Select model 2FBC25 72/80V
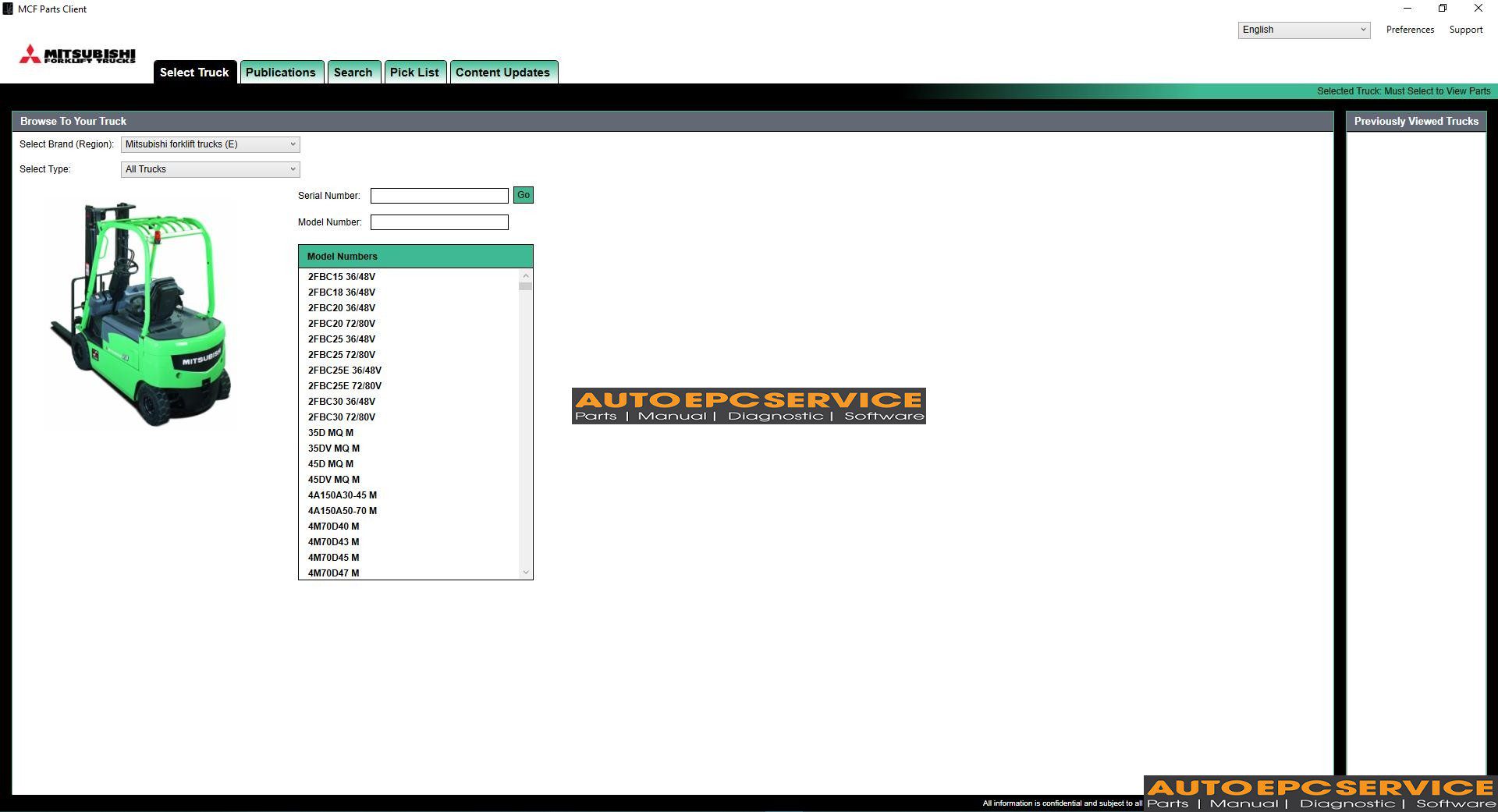This screenshot has width=1498, height=812. 409,355
